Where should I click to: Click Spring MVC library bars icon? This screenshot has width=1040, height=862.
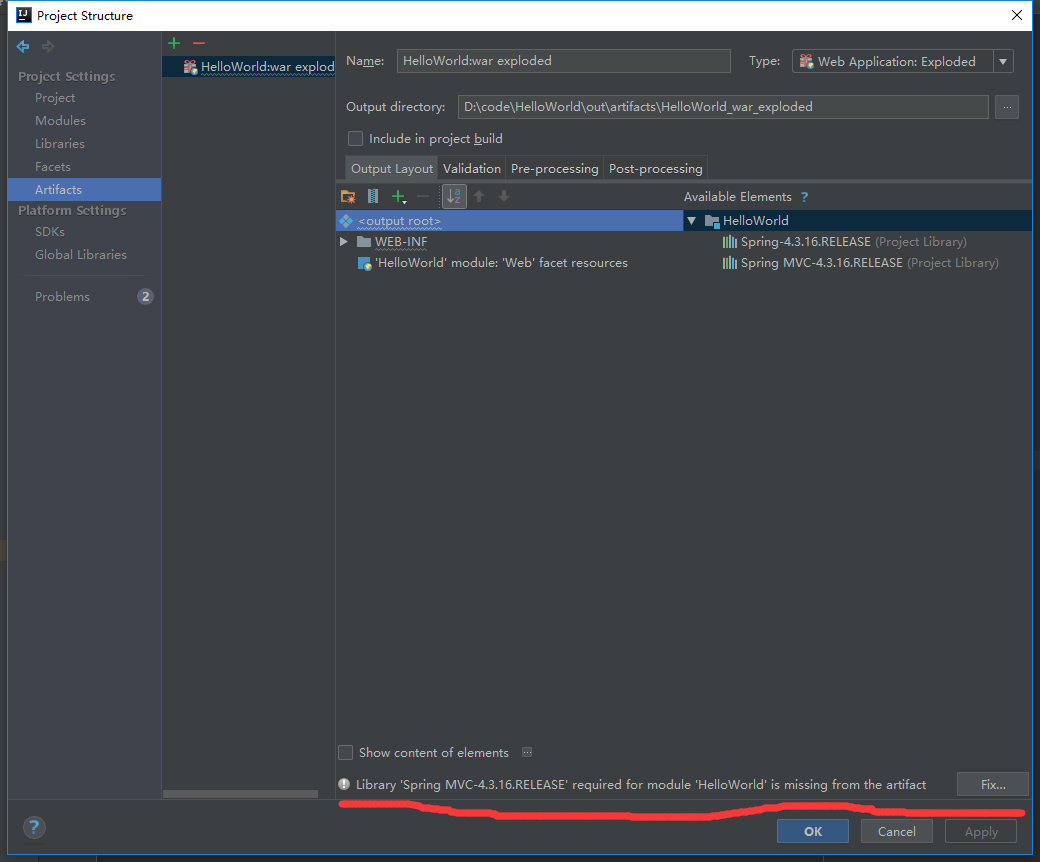(x=730, y=263)
